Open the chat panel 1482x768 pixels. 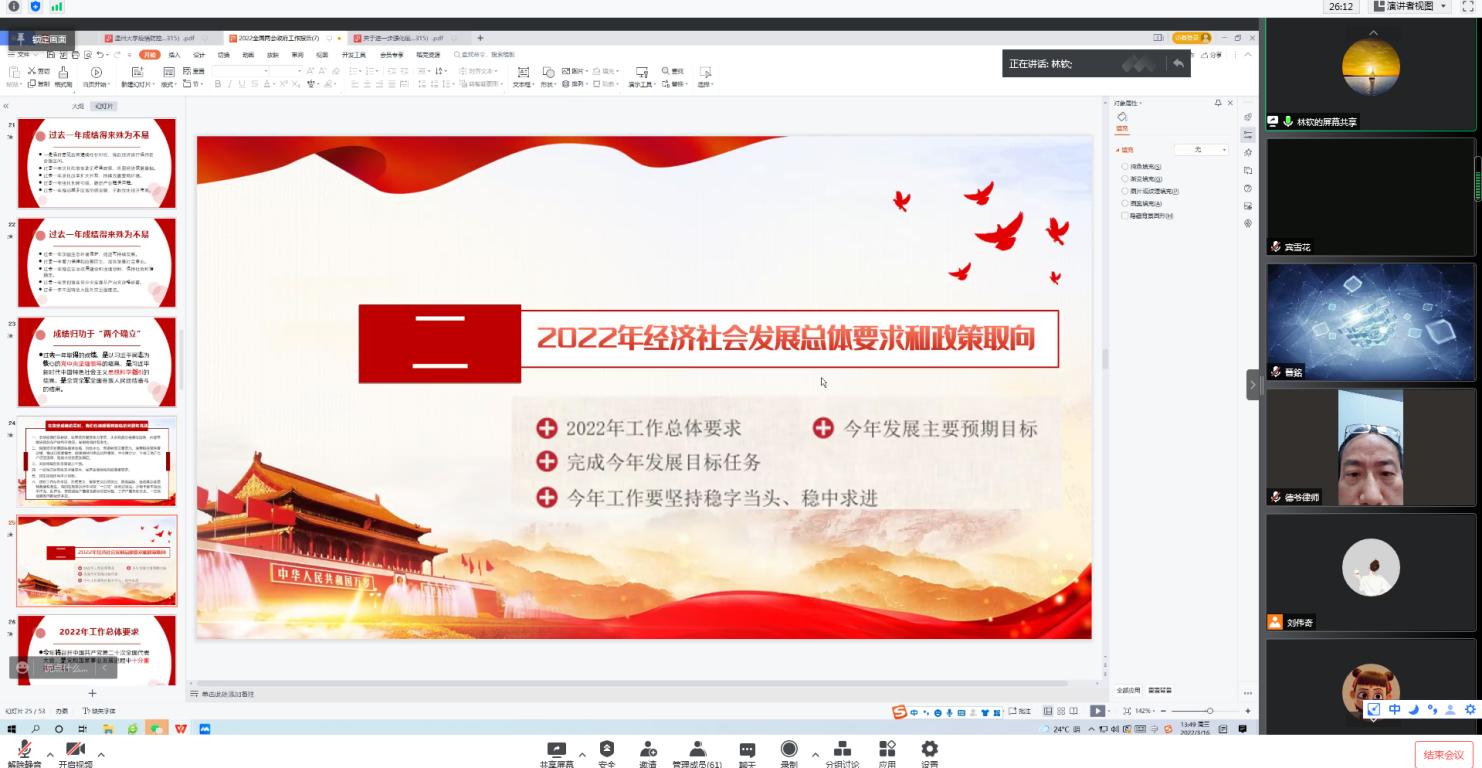pos(747,750)
